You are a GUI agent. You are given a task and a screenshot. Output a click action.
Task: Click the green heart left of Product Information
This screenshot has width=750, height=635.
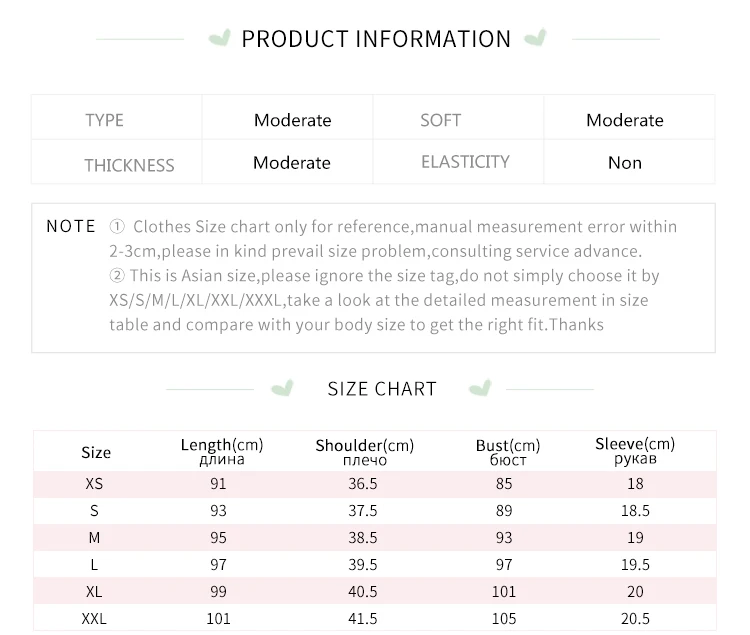218,39
